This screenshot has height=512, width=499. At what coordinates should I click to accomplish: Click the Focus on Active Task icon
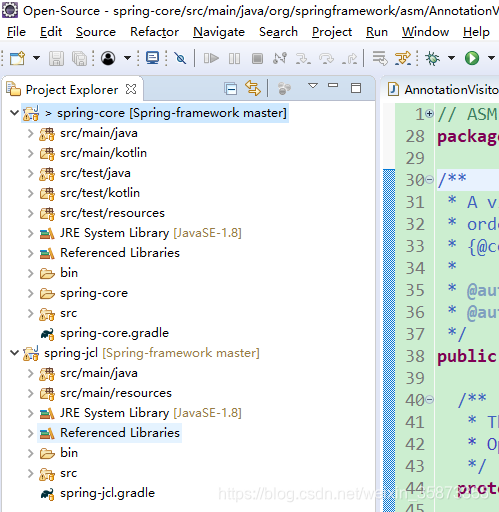(x=284, y=89)
